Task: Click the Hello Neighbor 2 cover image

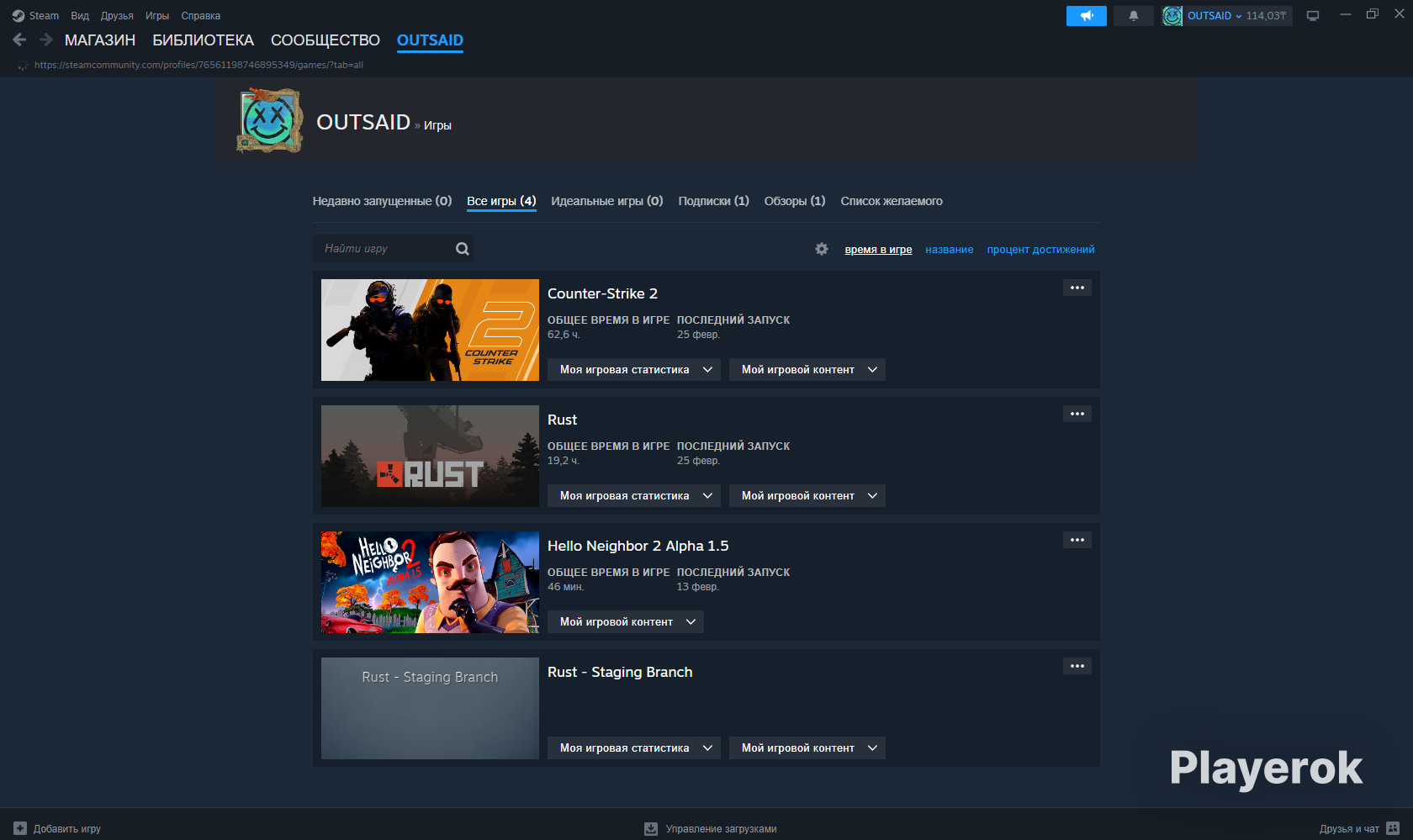Action: tap(430, 582)
